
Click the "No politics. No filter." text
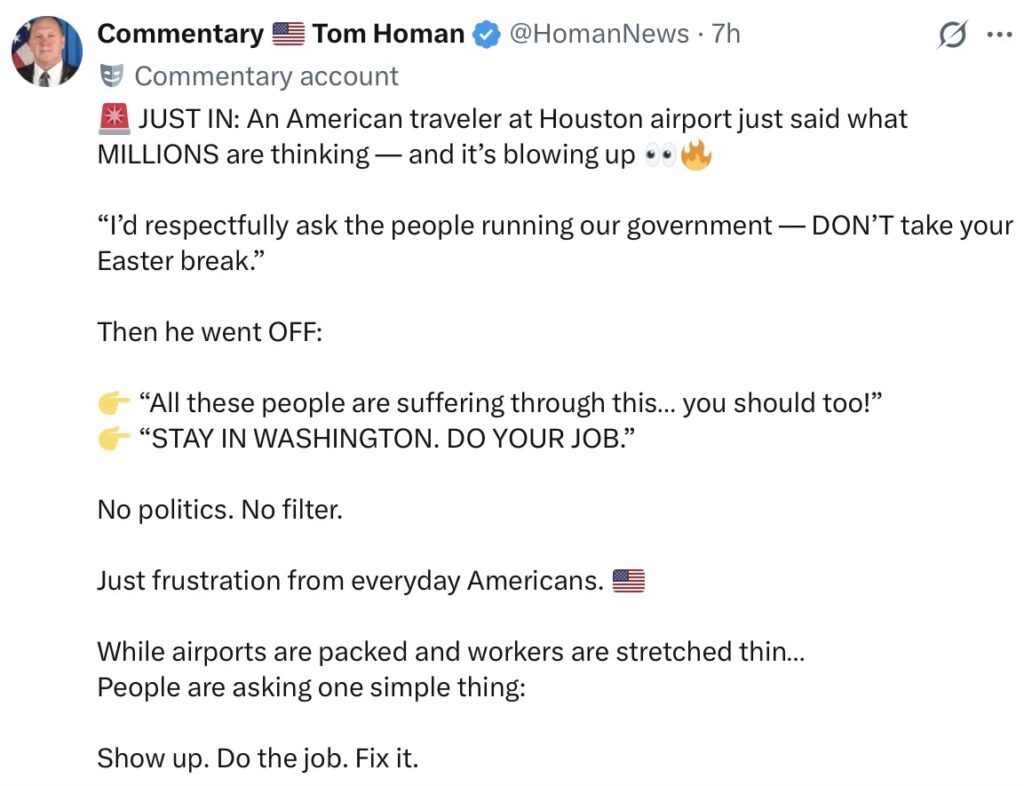(x=219, y=510)
